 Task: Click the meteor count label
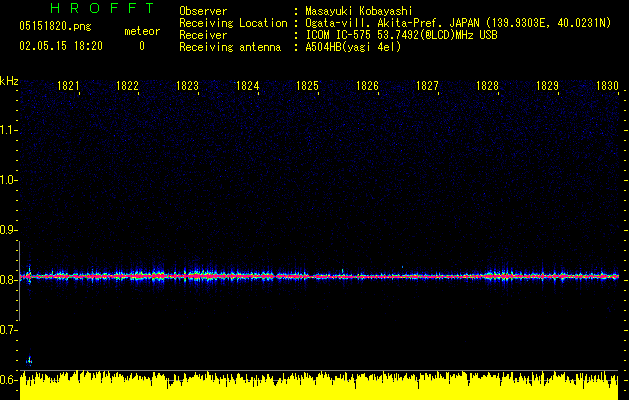pos(142,31)
